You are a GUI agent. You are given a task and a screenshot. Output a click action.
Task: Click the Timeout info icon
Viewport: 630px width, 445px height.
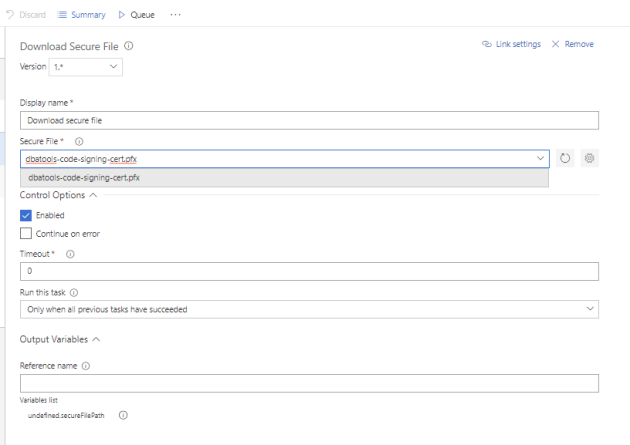tap(69, 254)
